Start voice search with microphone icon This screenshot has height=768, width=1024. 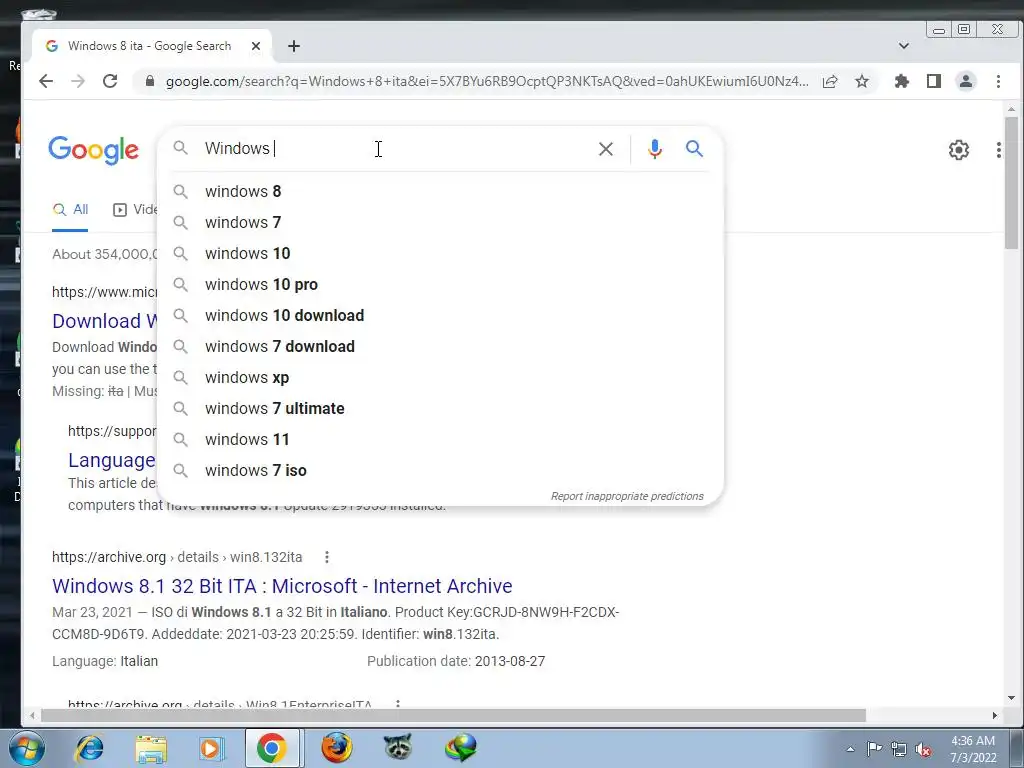coord(654,149)
